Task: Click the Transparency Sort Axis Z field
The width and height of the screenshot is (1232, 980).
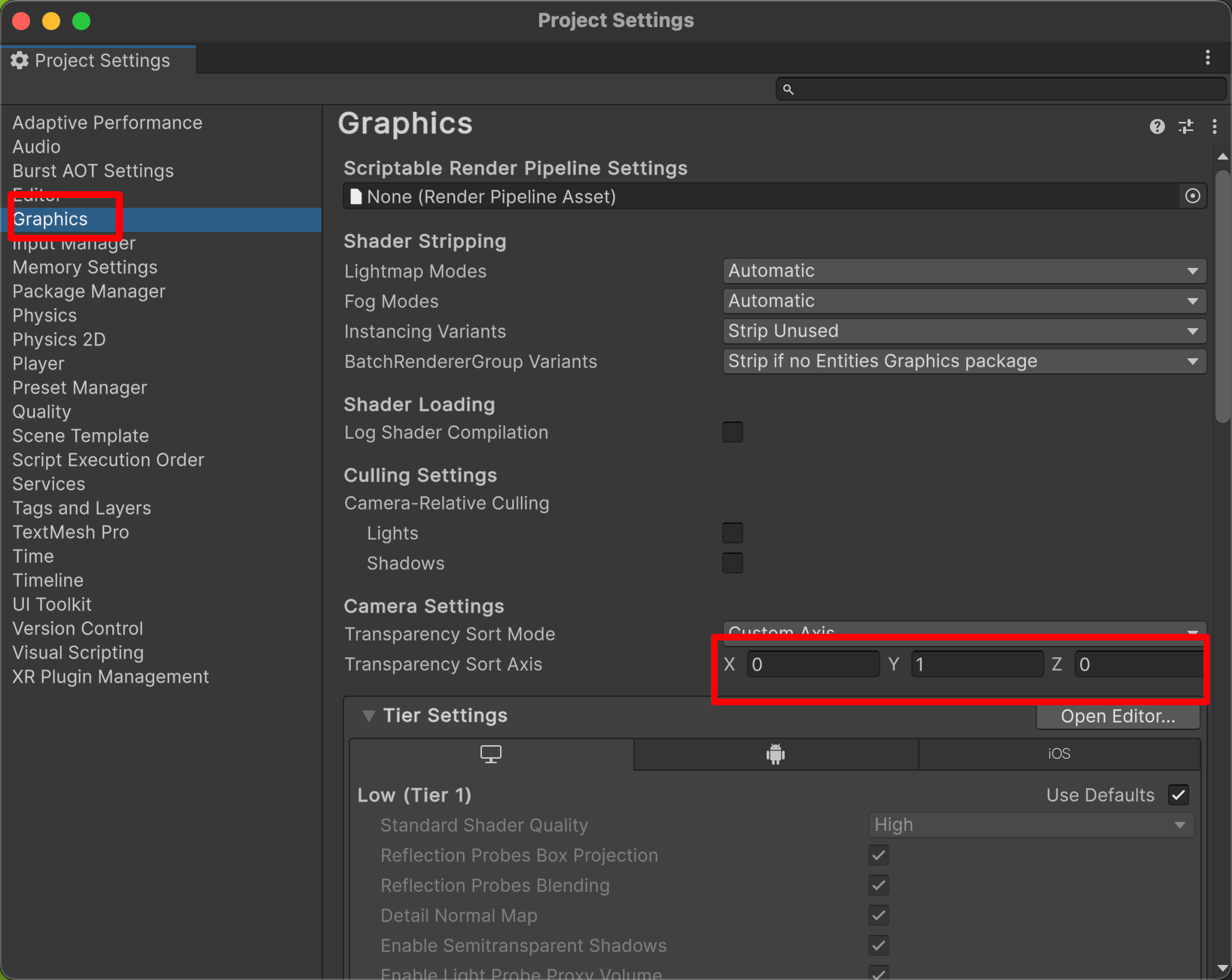Action: click(1139, 665)
